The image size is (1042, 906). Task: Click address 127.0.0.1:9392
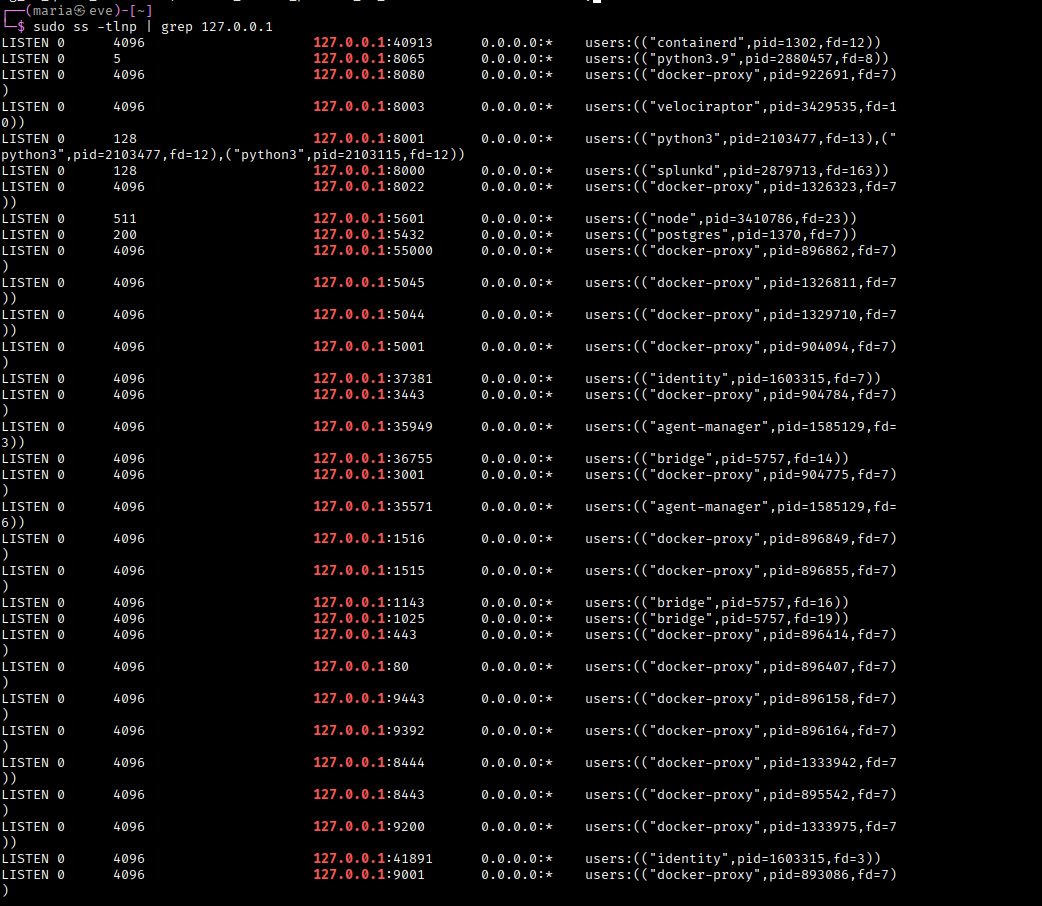pos(369,729)
